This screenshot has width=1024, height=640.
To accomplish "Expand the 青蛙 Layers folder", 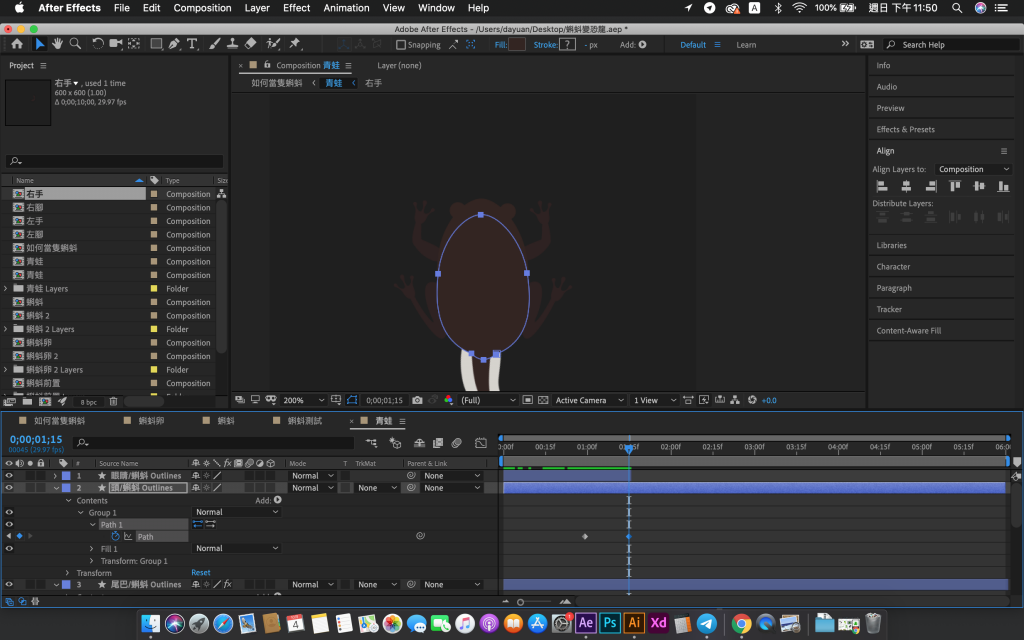I will click(6, 289).
